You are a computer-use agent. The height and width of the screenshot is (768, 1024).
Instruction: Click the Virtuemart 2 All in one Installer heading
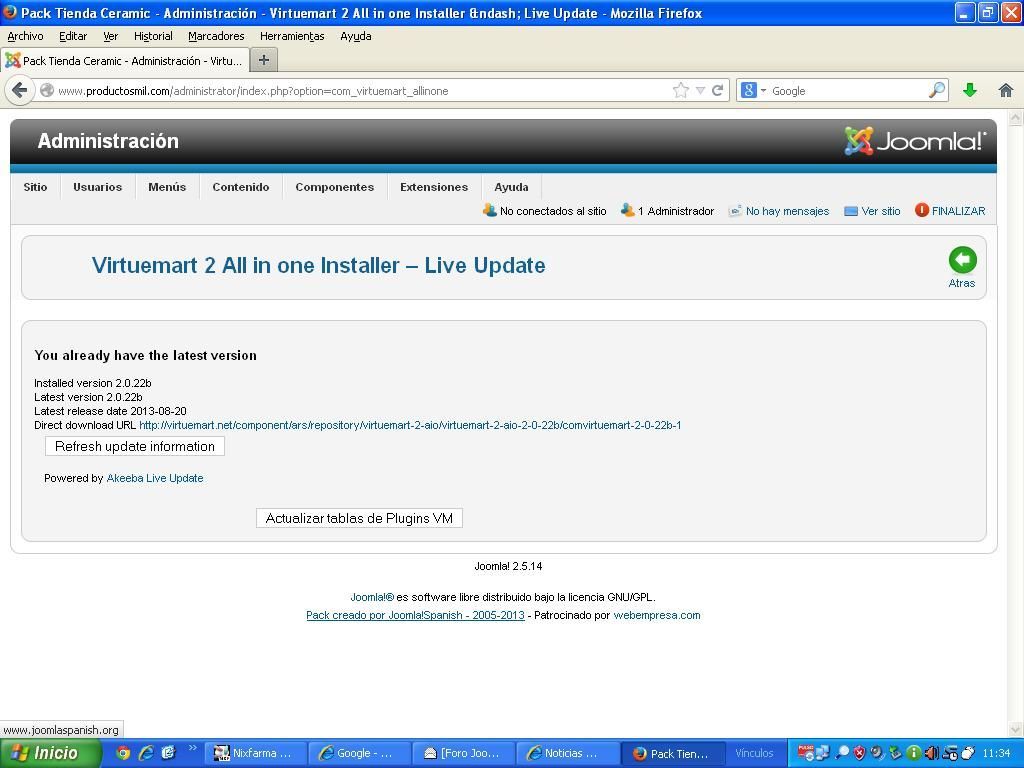tap(319, 265)
